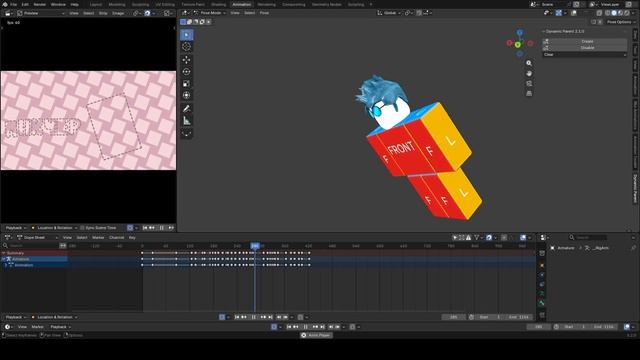The image size is (640, 360).
Task: Open the Preview display mode dropdown
Action: pyautogui.click(x=41, y=13)
